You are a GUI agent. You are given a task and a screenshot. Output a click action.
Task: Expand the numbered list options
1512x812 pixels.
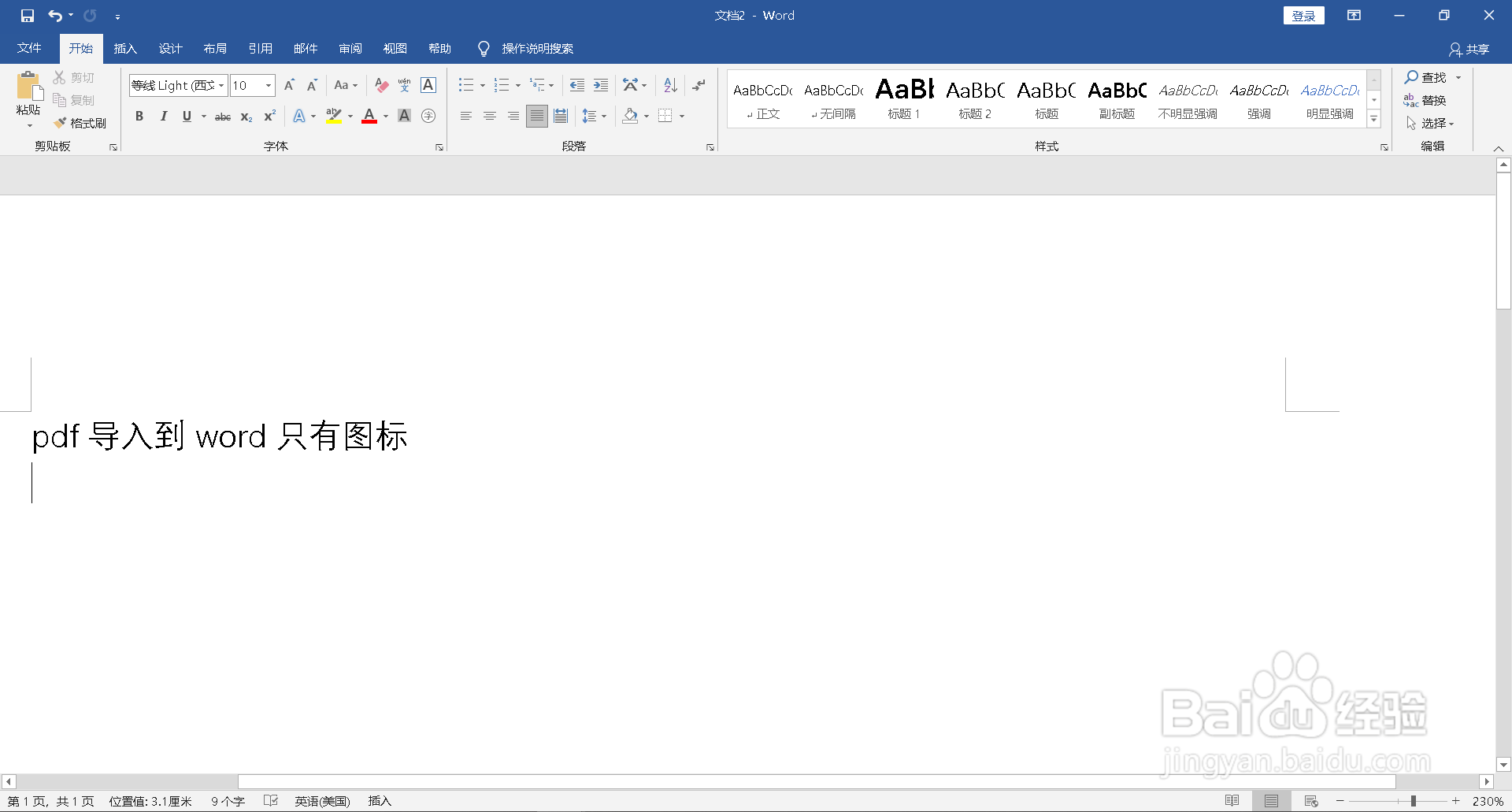pyautogui.click(x=518, y=85)
